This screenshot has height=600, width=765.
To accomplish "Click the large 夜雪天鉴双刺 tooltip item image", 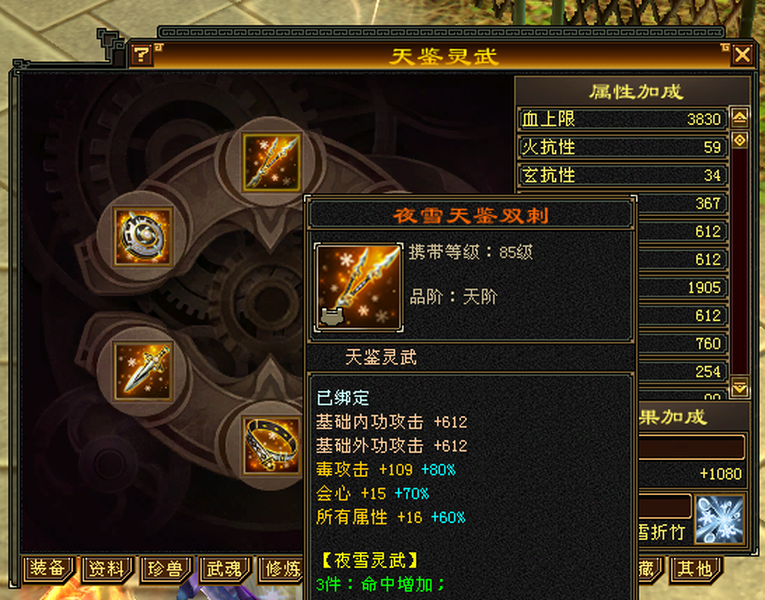I will click(359, 288).
